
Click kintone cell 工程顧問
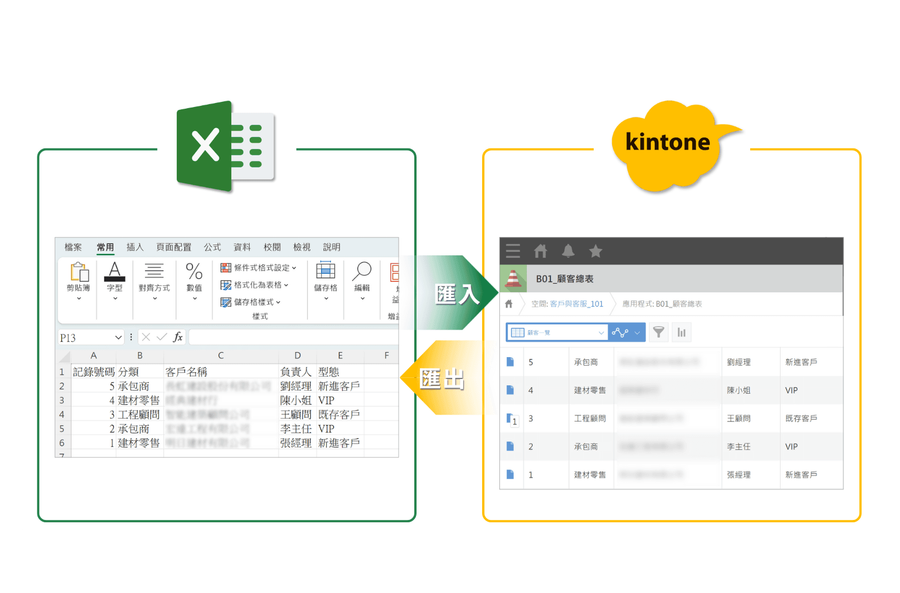pyautogui.click(x=590, y=418)
